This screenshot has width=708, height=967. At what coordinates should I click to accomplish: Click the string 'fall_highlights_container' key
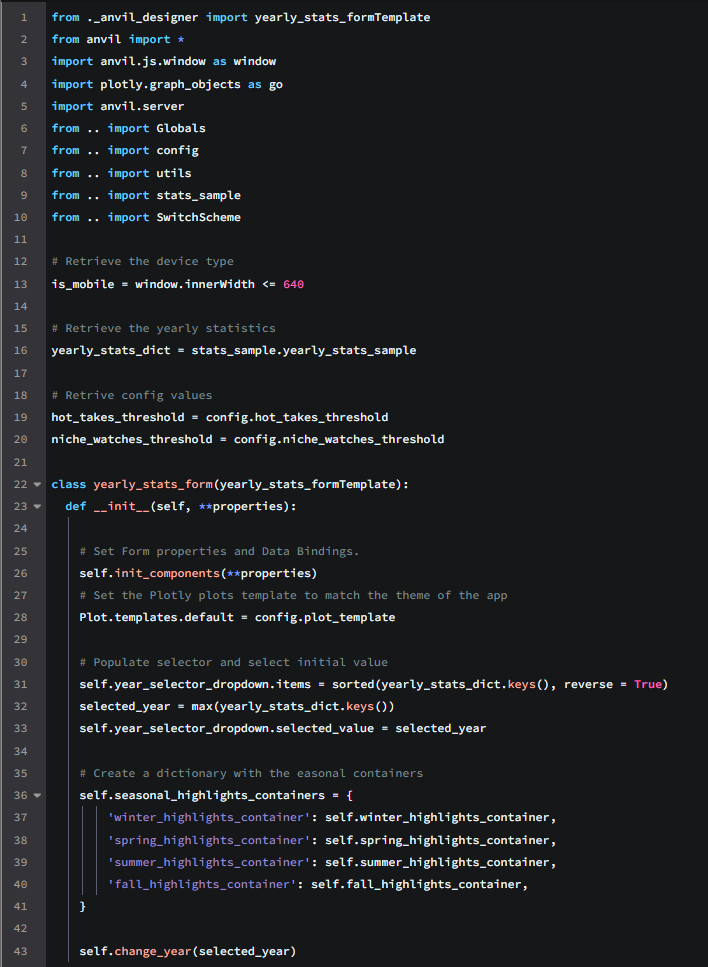pos(202,884)
